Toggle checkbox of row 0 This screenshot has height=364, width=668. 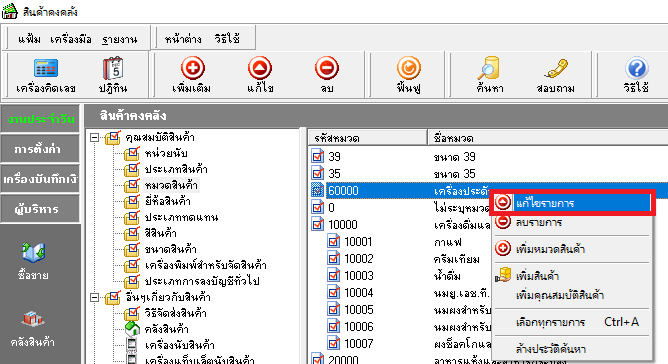click(317, 207)
